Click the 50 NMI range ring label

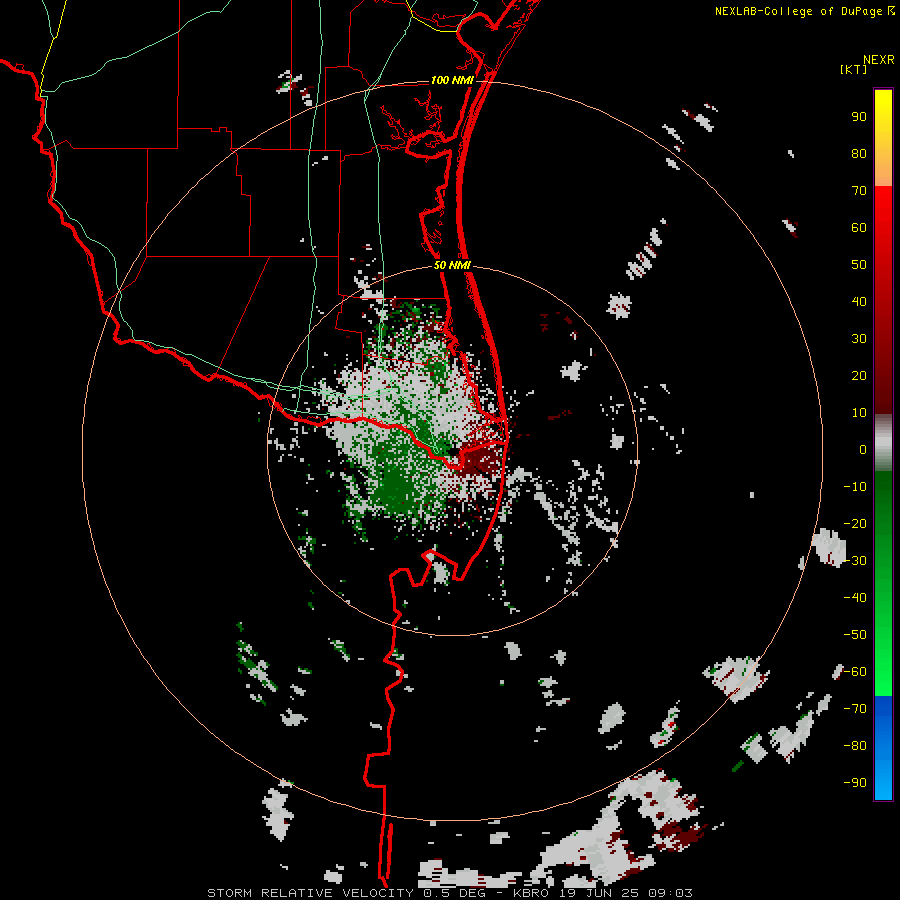pyautogui.click(x=452, y=265)
